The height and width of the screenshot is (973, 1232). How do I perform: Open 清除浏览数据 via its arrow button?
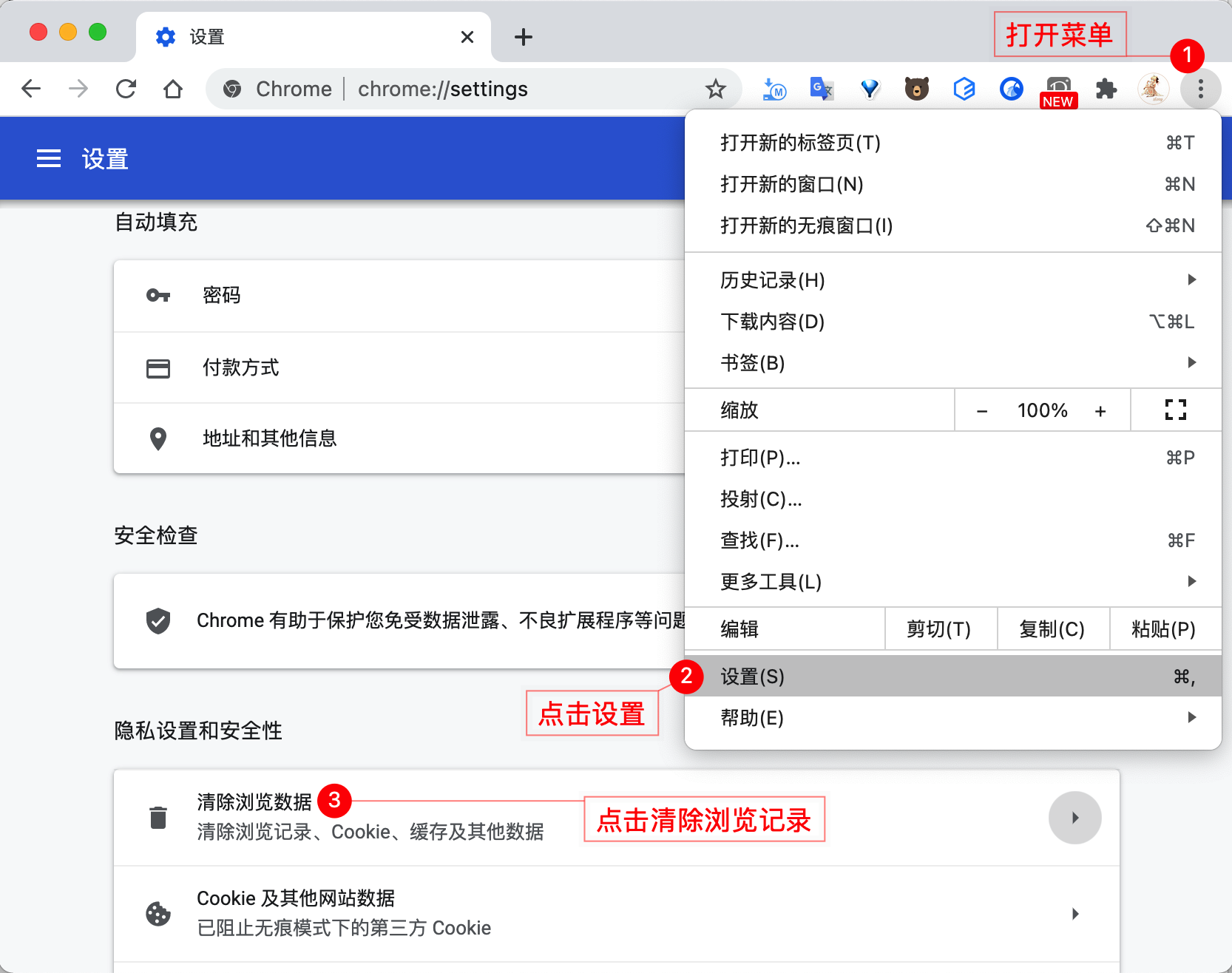[x=1075, y=818]
